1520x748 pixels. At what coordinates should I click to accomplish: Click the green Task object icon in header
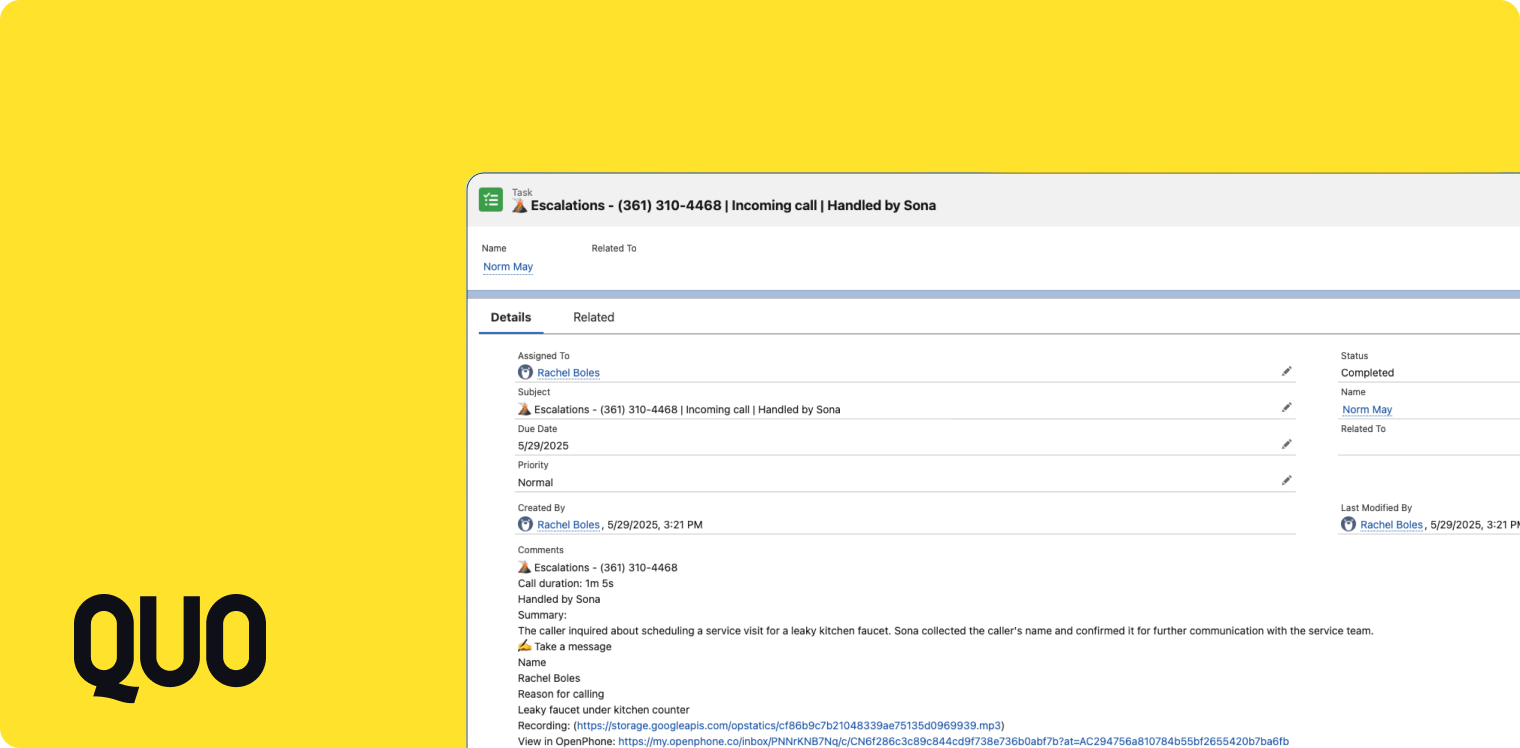(x=491, y=199)
